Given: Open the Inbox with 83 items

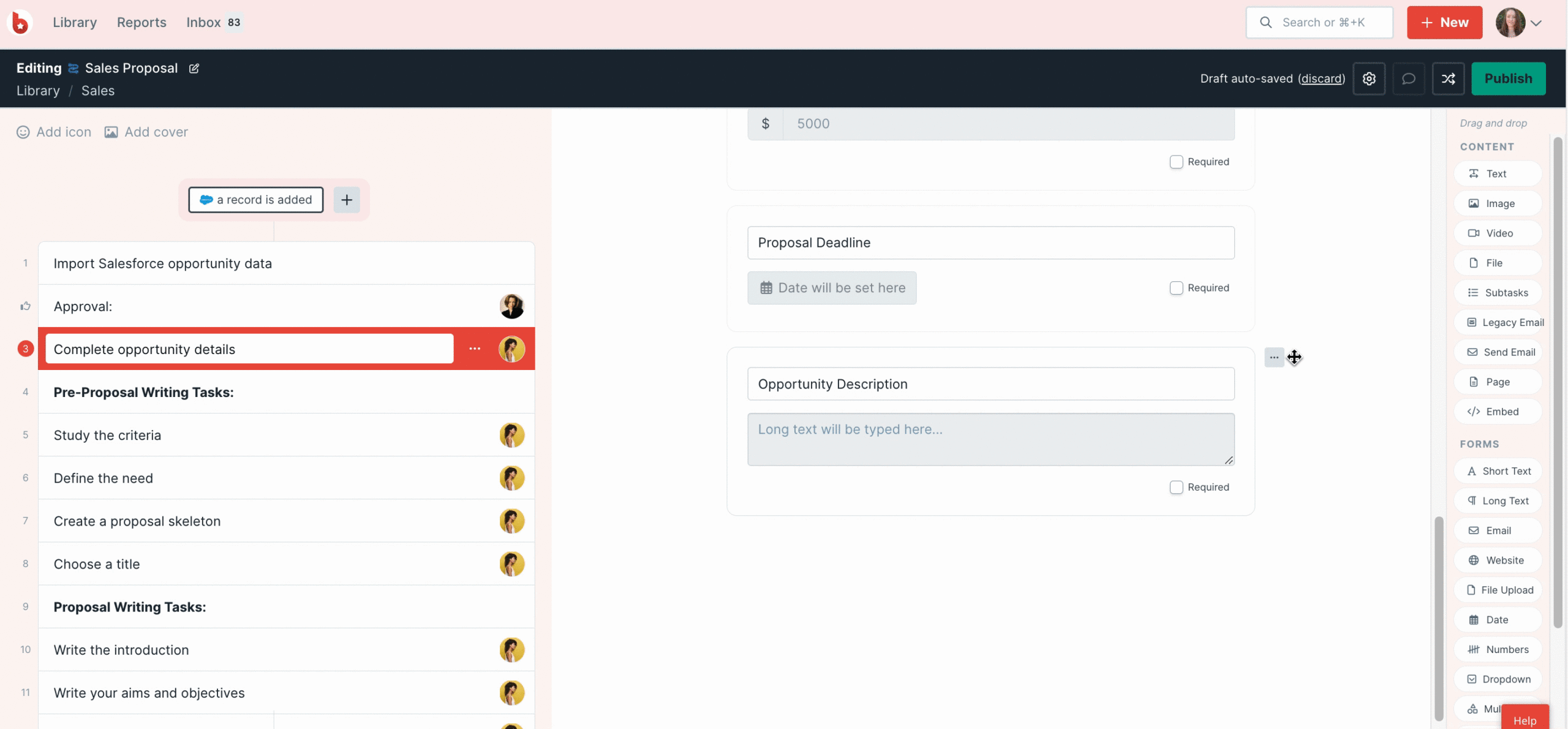Looking at the screenshot, I should [214, 23].
